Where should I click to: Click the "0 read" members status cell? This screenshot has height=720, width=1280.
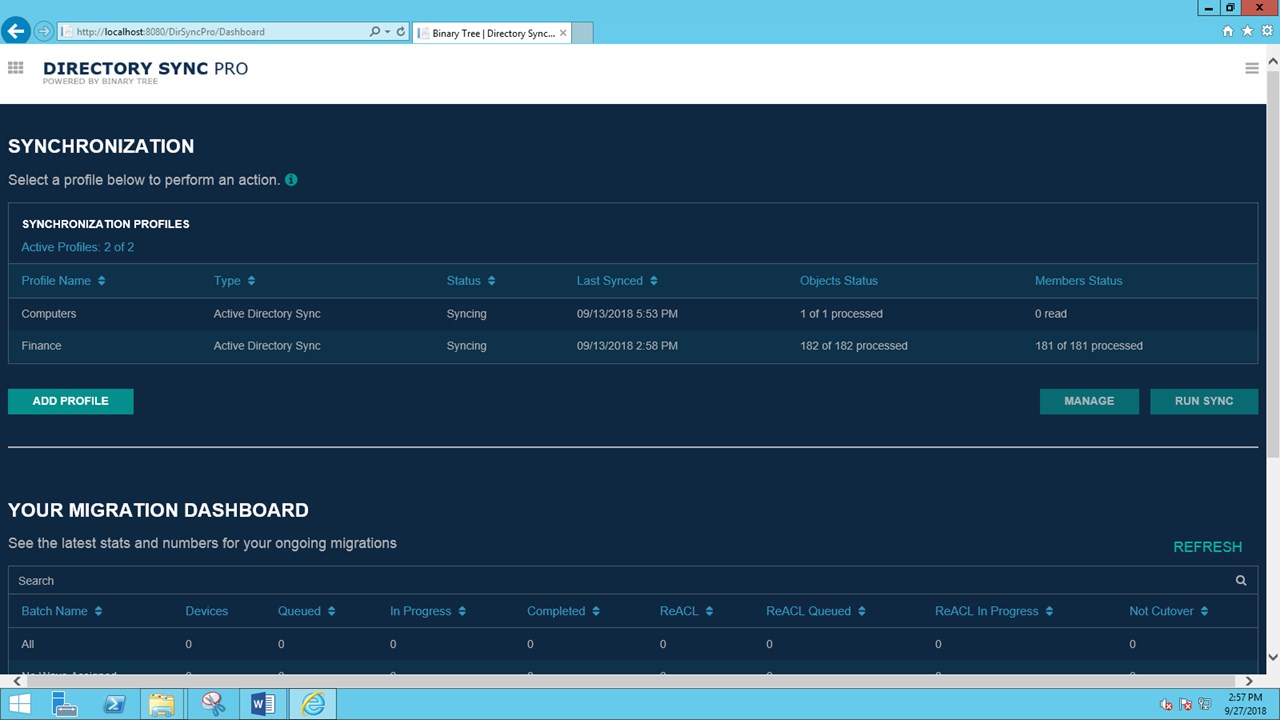point(1051,314)
